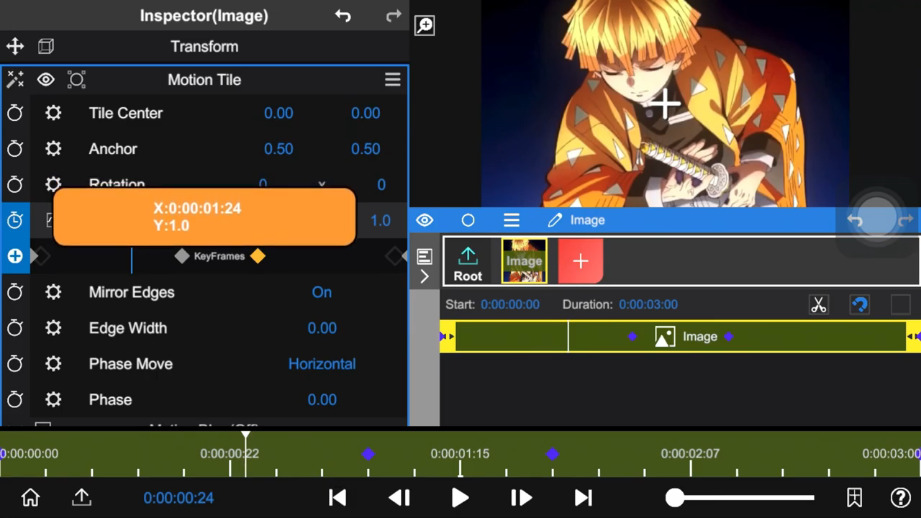Edit Edge Width value 0.00
Screen dimensions: 921x518
tap(322, 328)
